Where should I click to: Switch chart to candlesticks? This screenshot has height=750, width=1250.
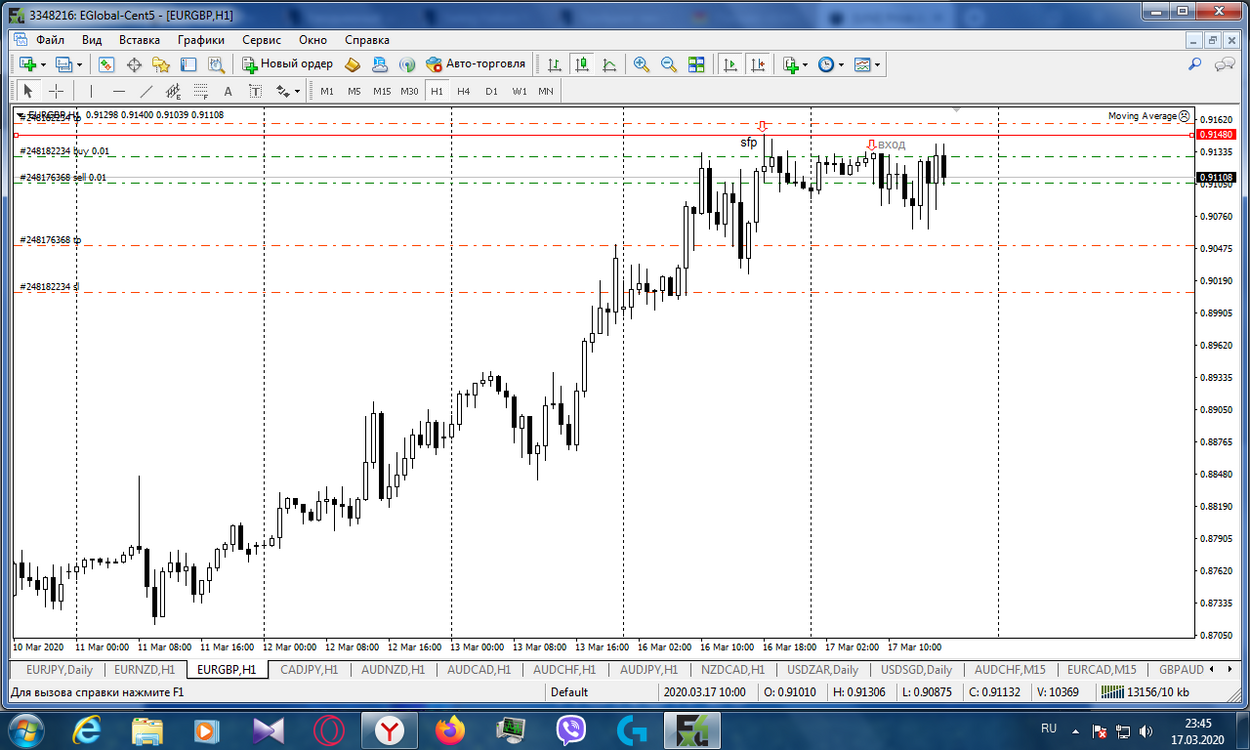tap(582, 64)
